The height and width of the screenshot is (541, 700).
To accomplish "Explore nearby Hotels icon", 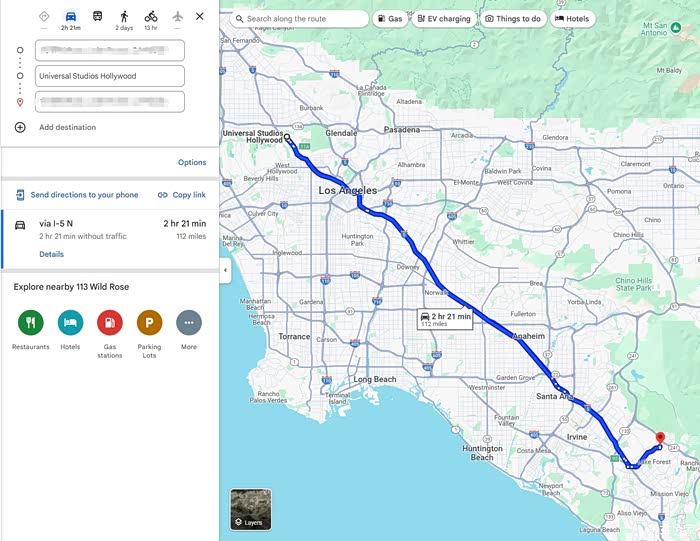I will tap(71, 322).
